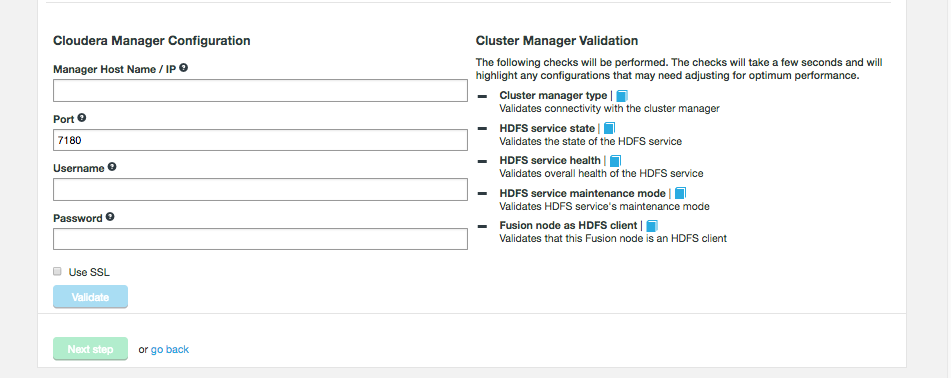Open documentation icon for Cluster manager type
This screenshot has width=951, height=378.
(x=622, y=96)
